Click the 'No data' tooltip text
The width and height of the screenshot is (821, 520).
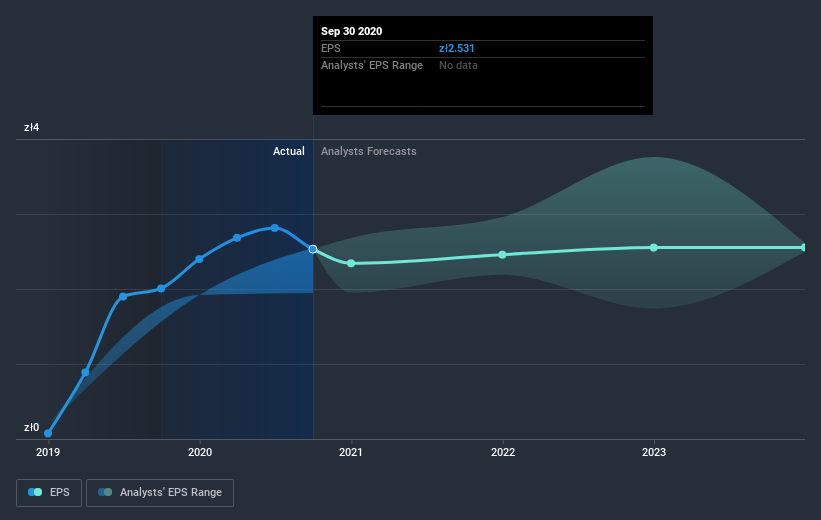(x=458, y=65)
